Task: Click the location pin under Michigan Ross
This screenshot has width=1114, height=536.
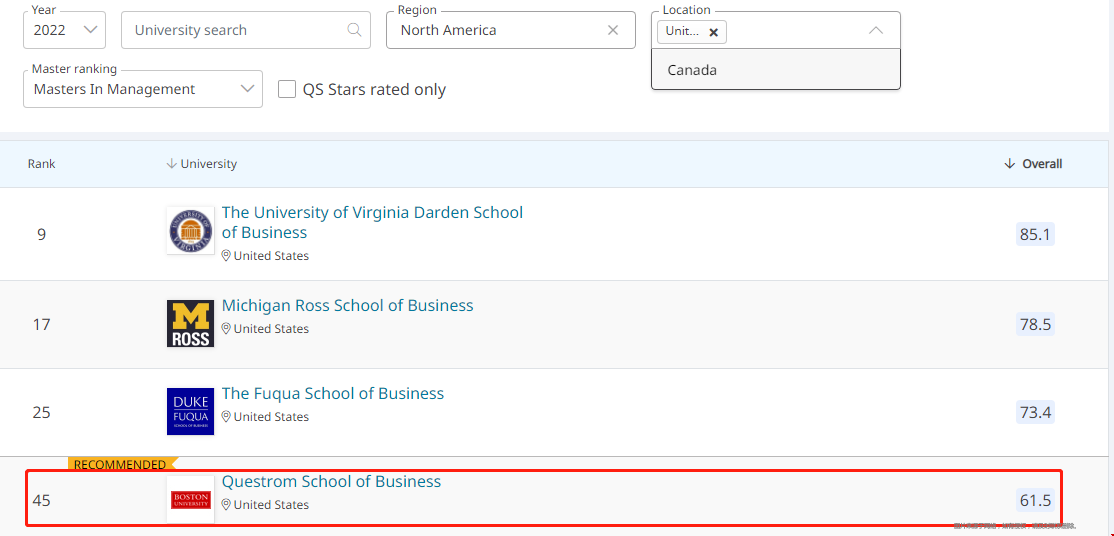Action: coord(227,328)
